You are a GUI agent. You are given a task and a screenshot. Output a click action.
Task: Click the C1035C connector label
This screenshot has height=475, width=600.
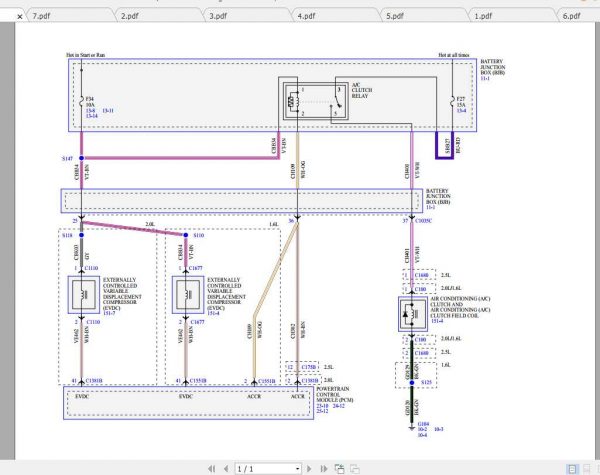click(424, 221)
